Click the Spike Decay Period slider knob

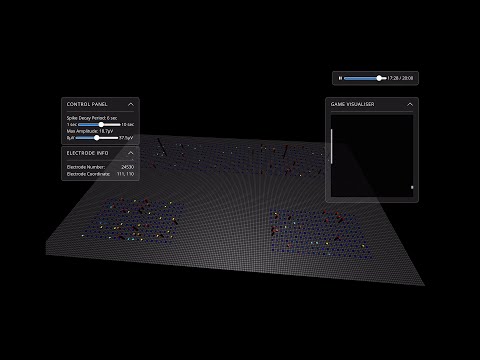pyautogui.click(x=101, y=124)
